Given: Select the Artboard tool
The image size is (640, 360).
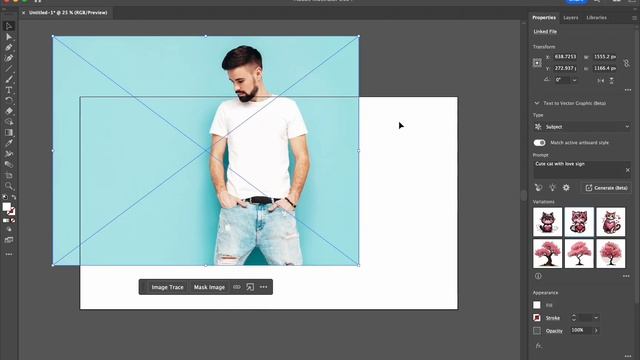Looking at the screenshot, I should coord(9,176).
